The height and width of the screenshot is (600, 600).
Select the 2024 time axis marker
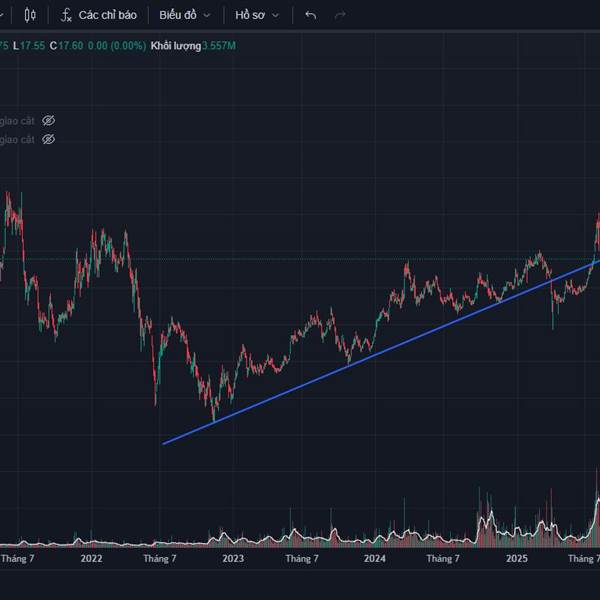[x=374, y=559]
